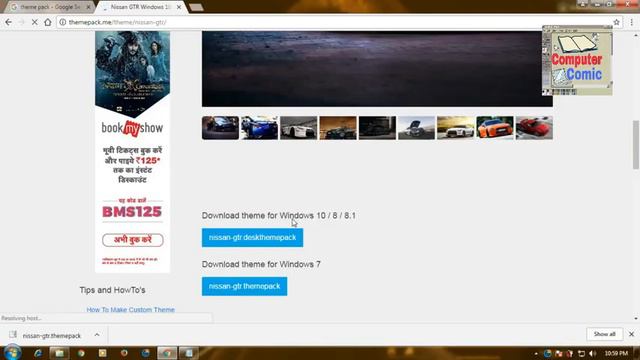The image size is (640, 360).
Task: Select the silver car on grey road thumbnail
Action: [x=416, y=128]
